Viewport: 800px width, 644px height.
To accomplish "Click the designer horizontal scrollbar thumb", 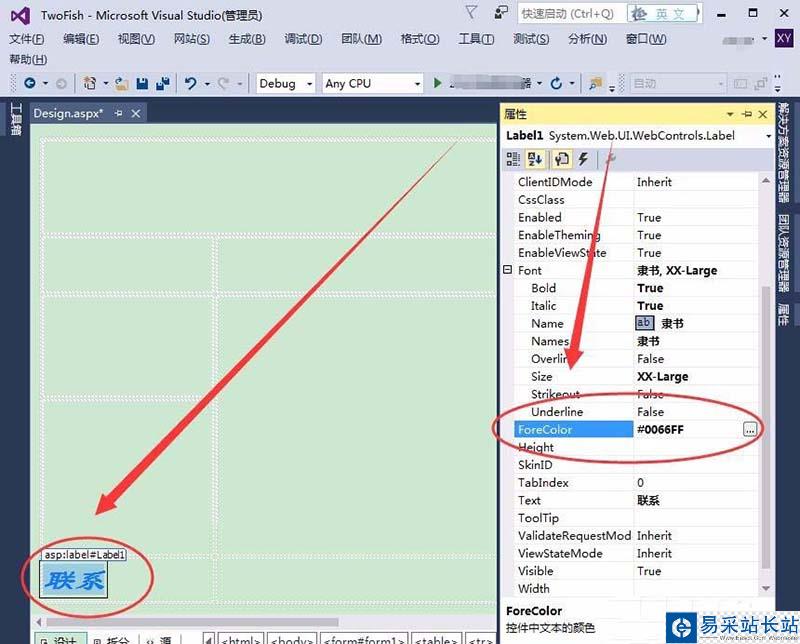I will (192, 622).
